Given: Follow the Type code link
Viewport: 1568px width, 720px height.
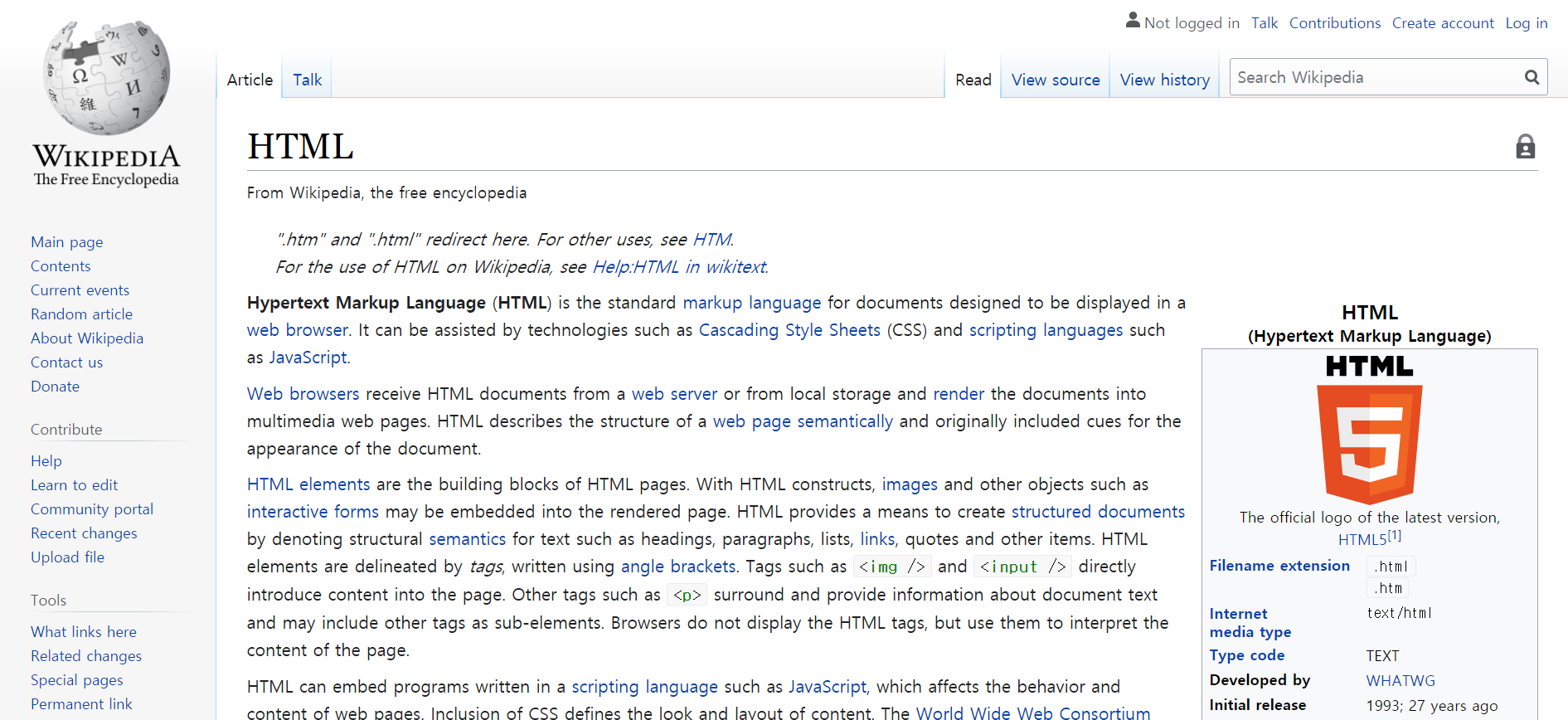Looking at the screenshot, I should 1247,655.
